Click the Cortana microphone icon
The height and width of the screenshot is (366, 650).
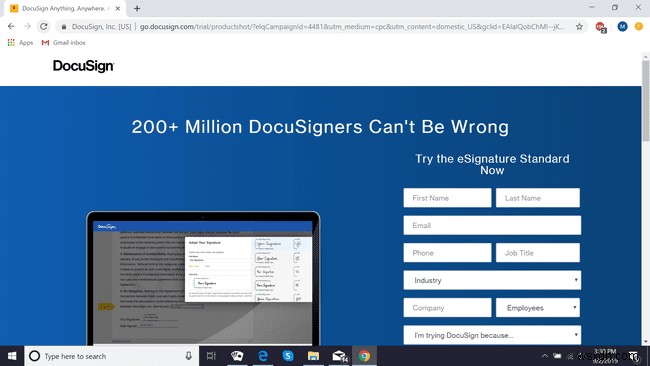(189, 356)
